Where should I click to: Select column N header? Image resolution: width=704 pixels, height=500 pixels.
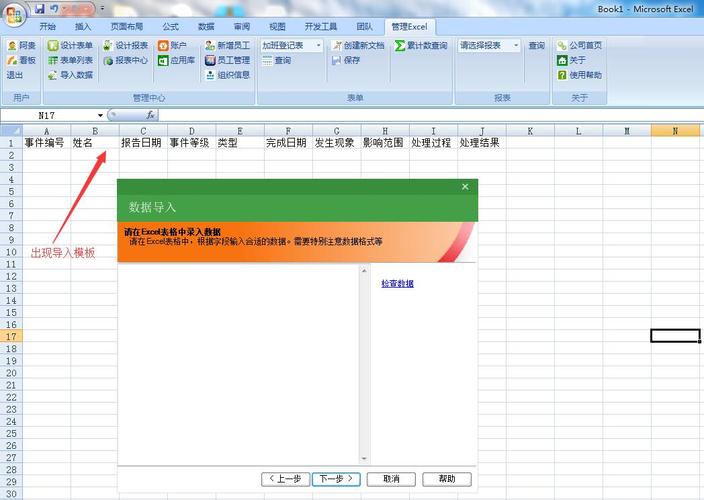point(675,131)
